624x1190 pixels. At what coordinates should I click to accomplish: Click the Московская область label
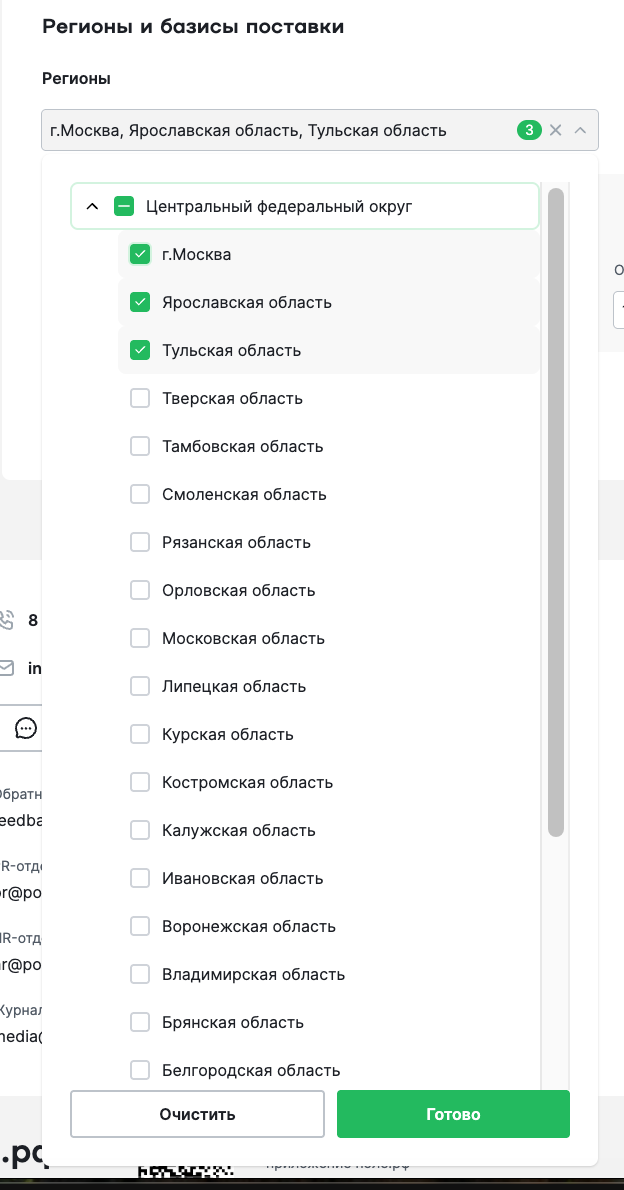point(244,638)
